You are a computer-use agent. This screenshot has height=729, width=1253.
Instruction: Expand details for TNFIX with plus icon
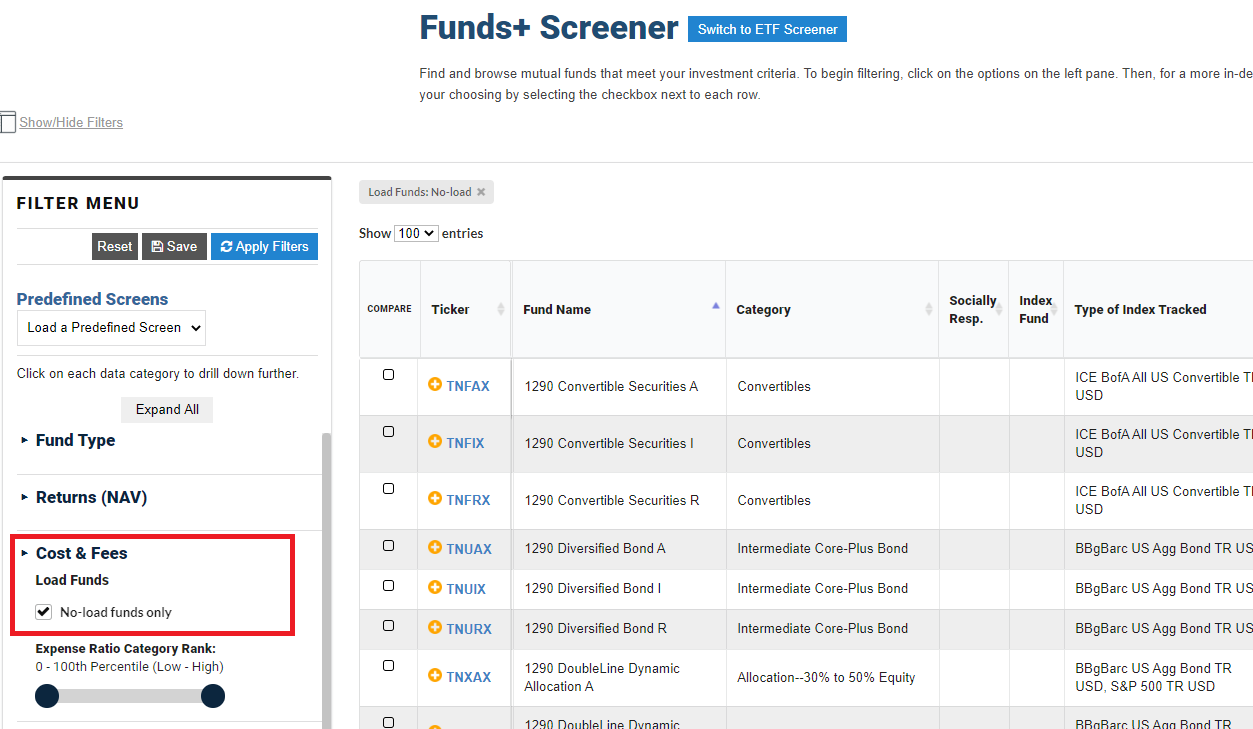coord(435,442)
